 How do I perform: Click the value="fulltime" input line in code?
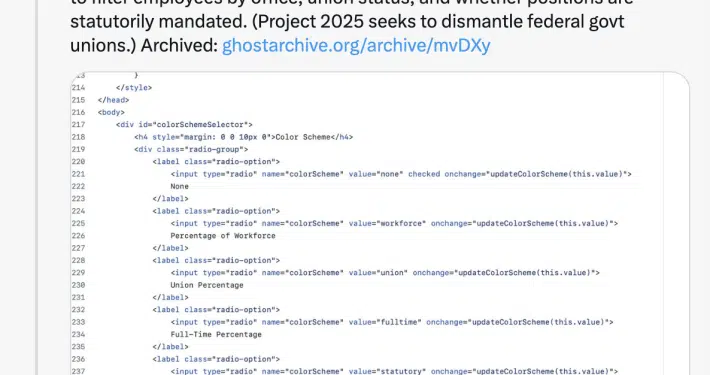[392, 322]
